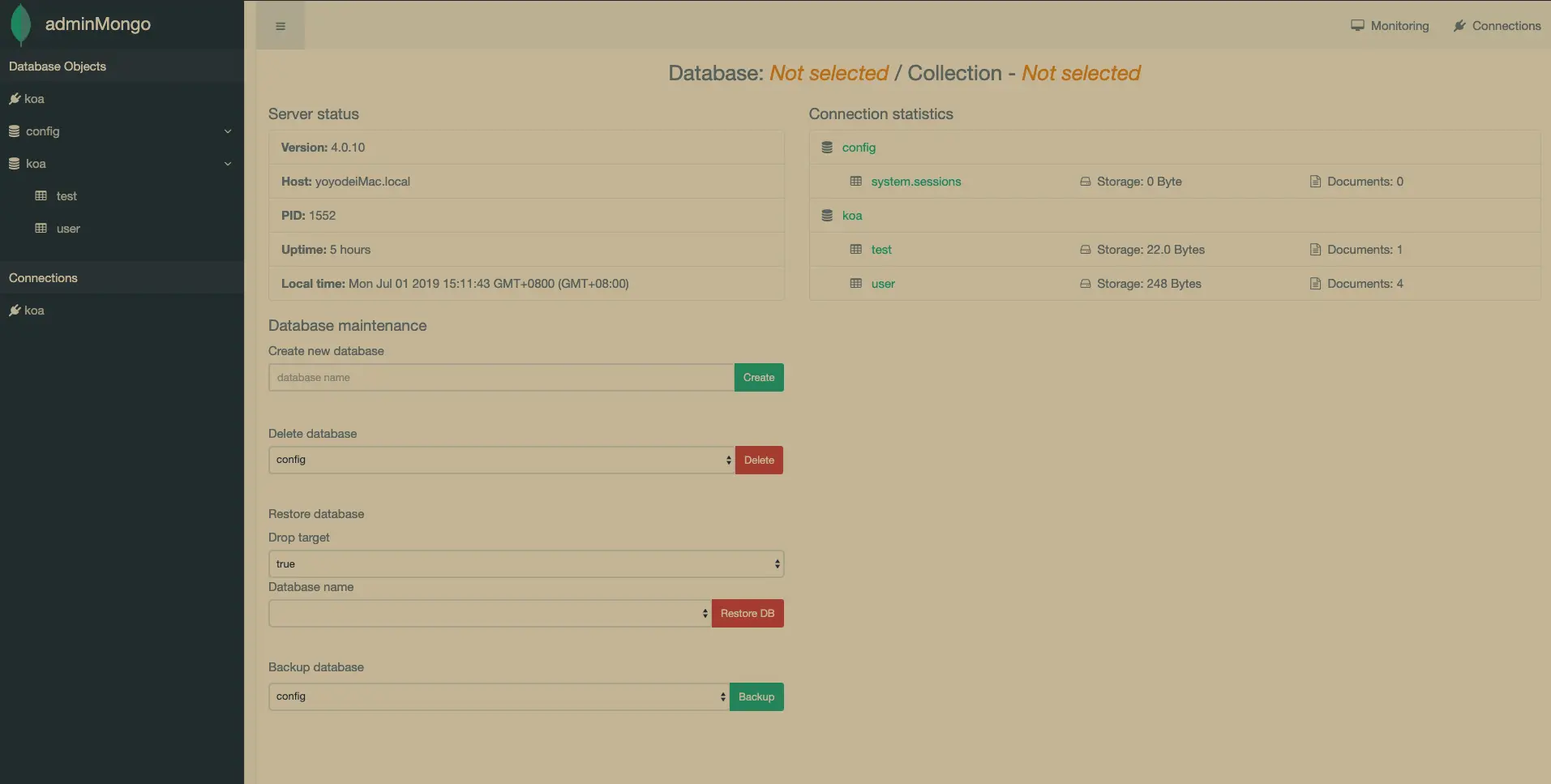This screenshot has height=784, width=1551.
Task: Click table icon beside system.sessions
Action: [x=855, y=182]
